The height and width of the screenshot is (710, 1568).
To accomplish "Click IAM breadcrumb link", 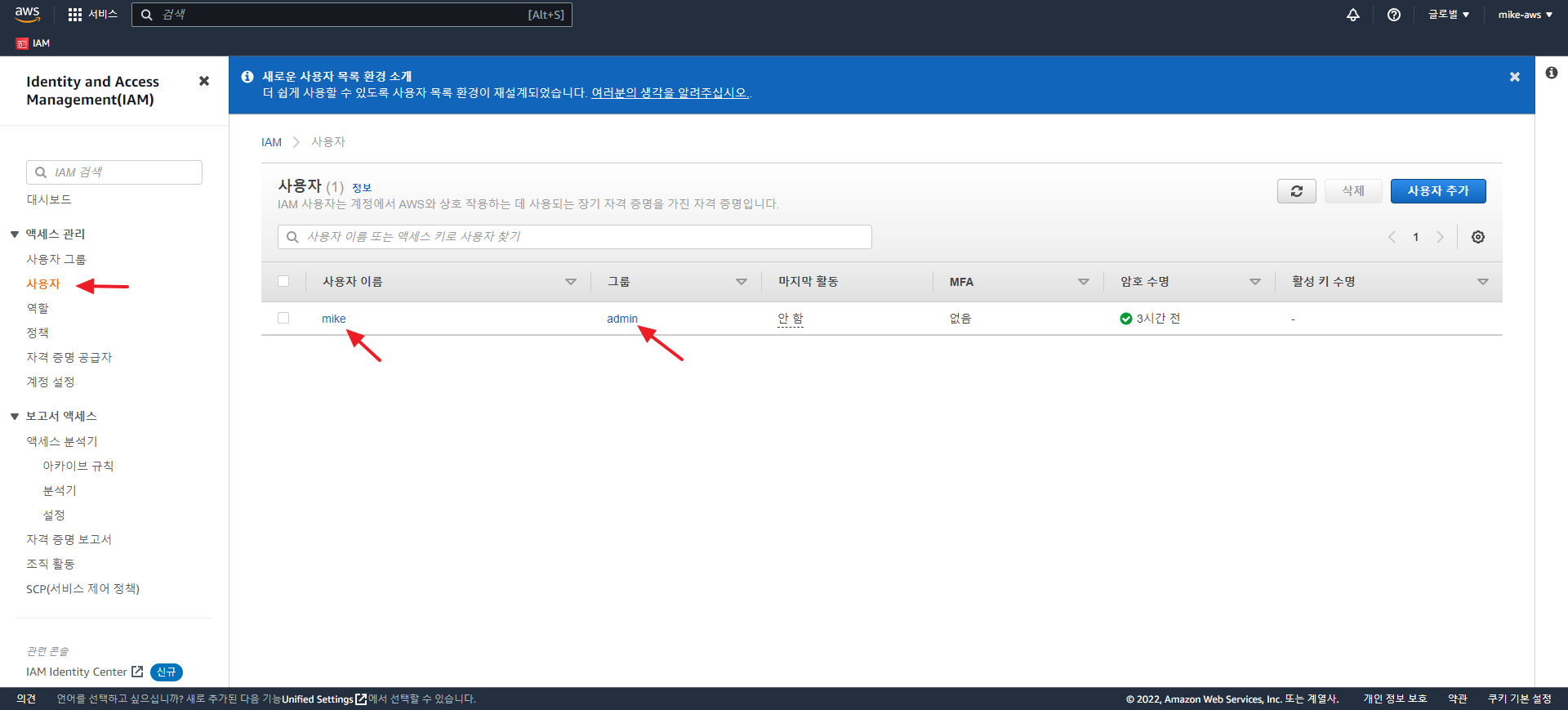I will [x=271, y=142].
